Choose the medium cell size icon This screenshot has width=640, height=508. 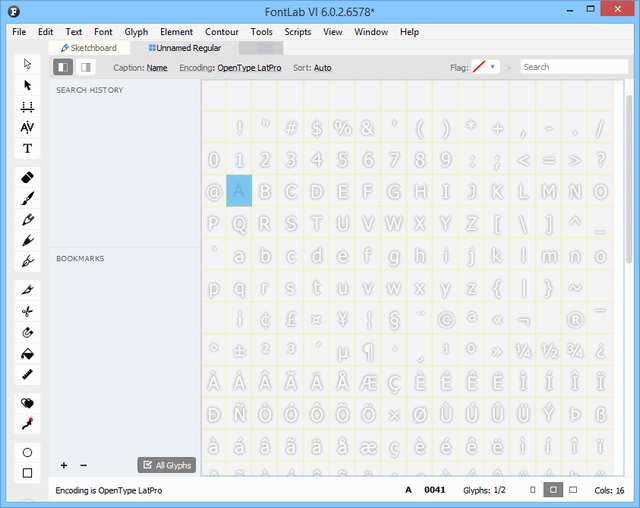click(553, 490)
